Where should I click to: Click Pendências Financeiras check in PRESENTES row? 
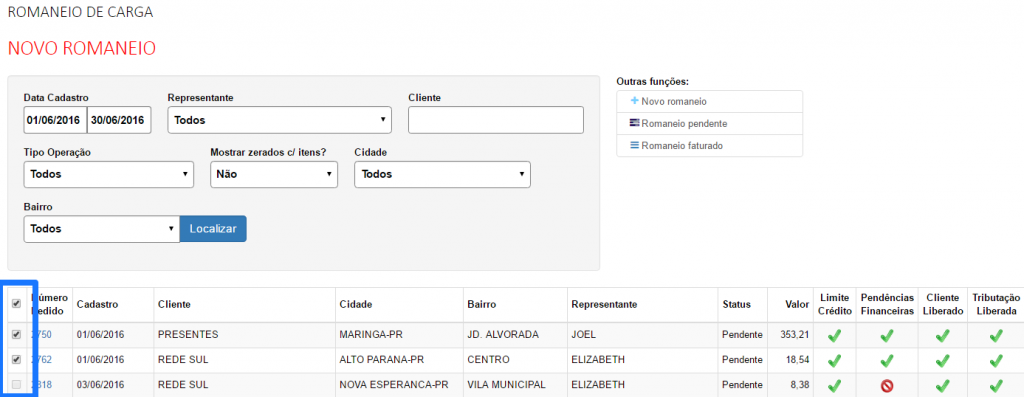click(886, 336)
